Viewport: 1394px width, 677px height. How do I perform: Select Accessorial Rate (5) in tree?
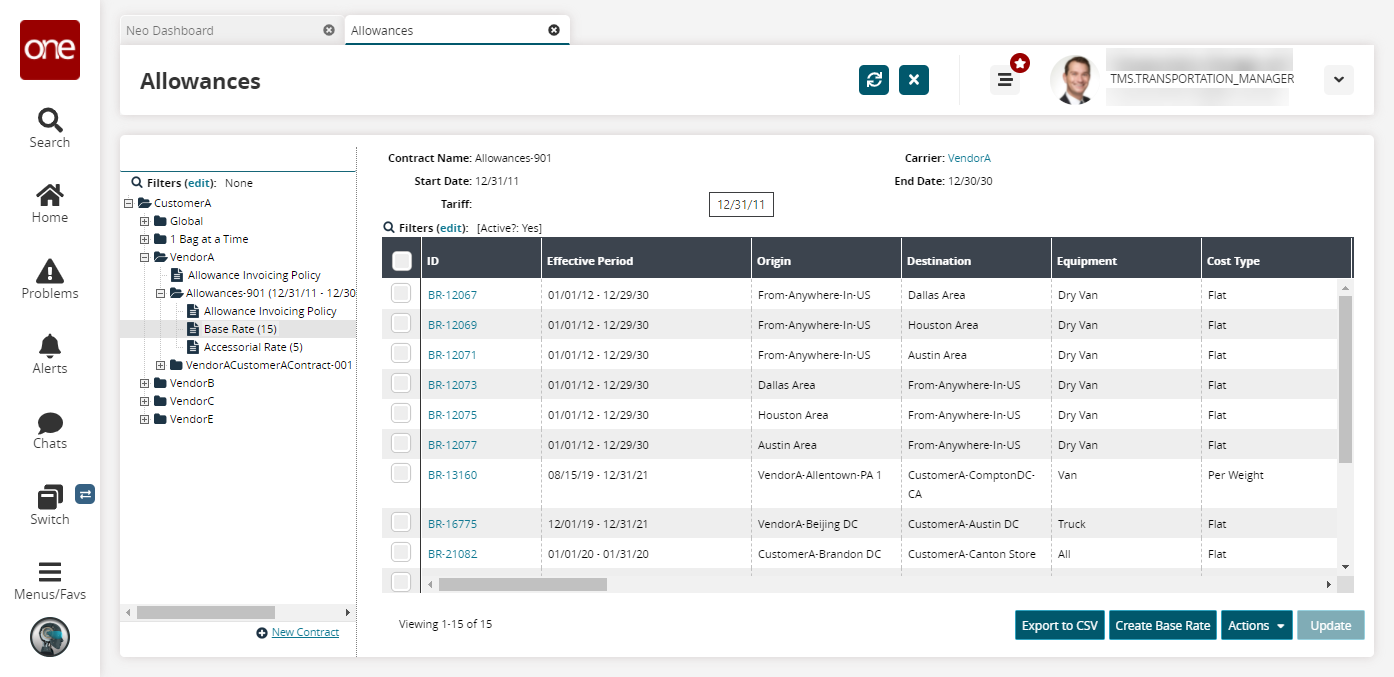(253, 347)
